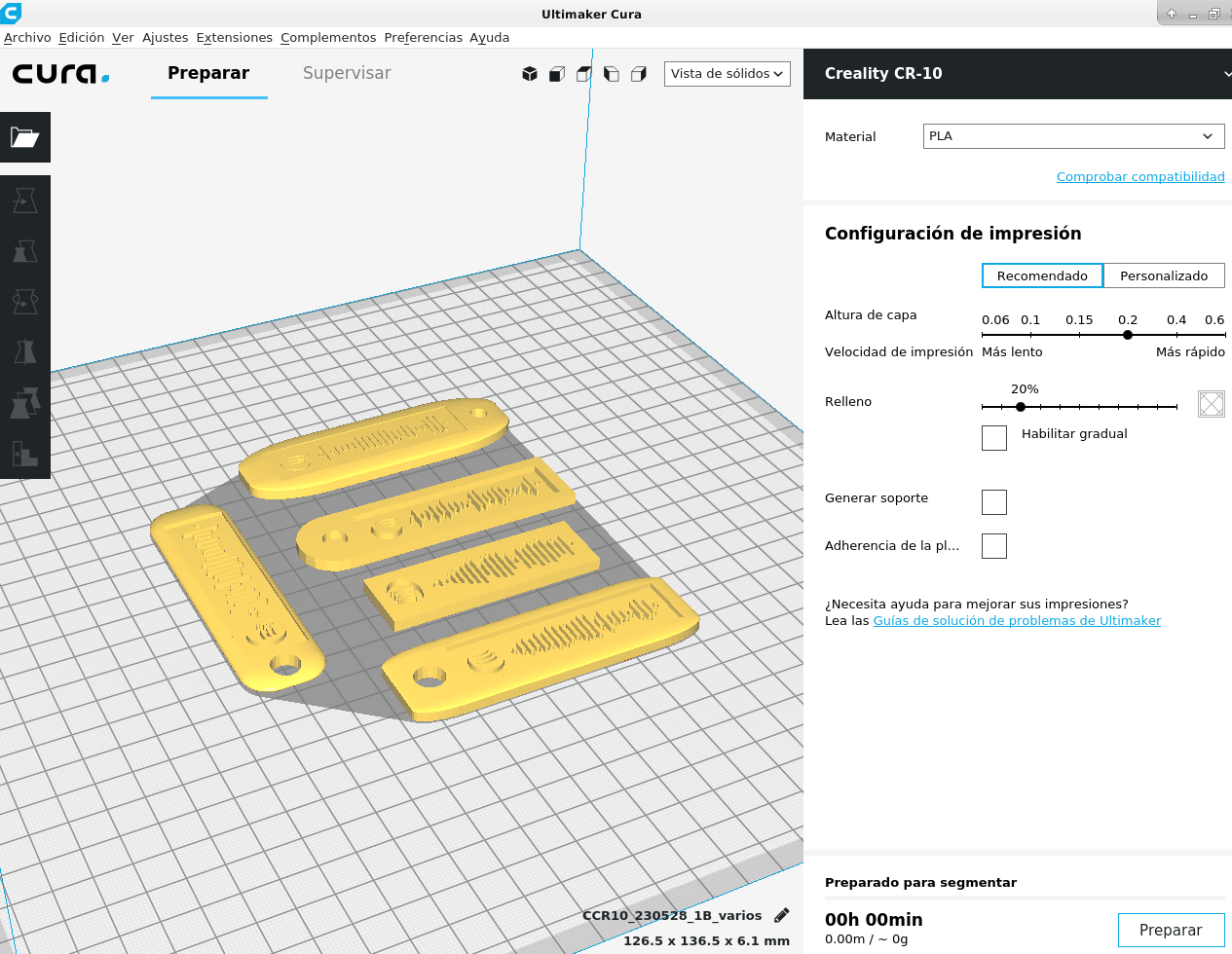This screenshot has width=1232, height=954.
Task: Open the Comprobar compatibilidad link
Action: pos(1140,176)
